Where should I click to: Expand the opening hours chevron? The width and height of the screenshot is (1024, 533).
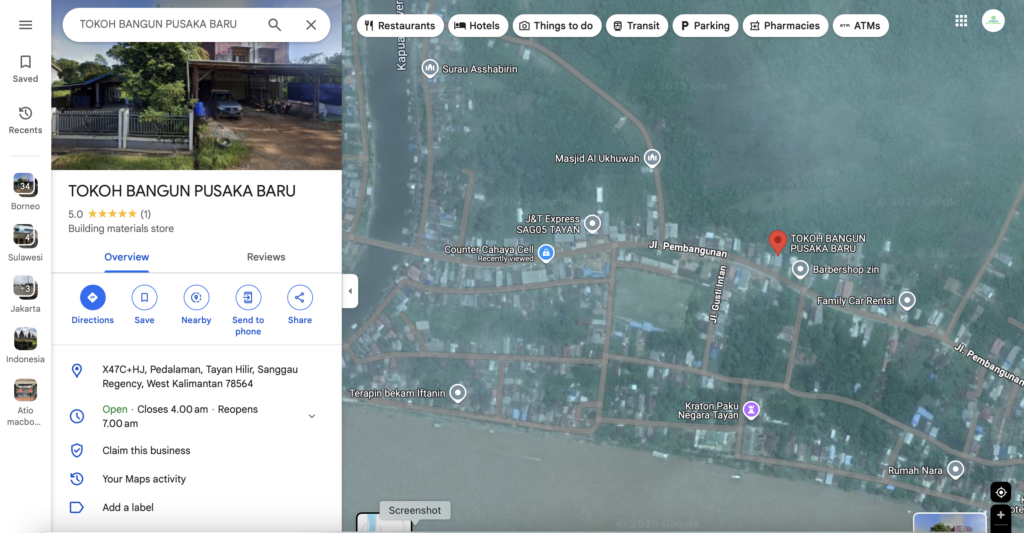[x=311, y=416]
